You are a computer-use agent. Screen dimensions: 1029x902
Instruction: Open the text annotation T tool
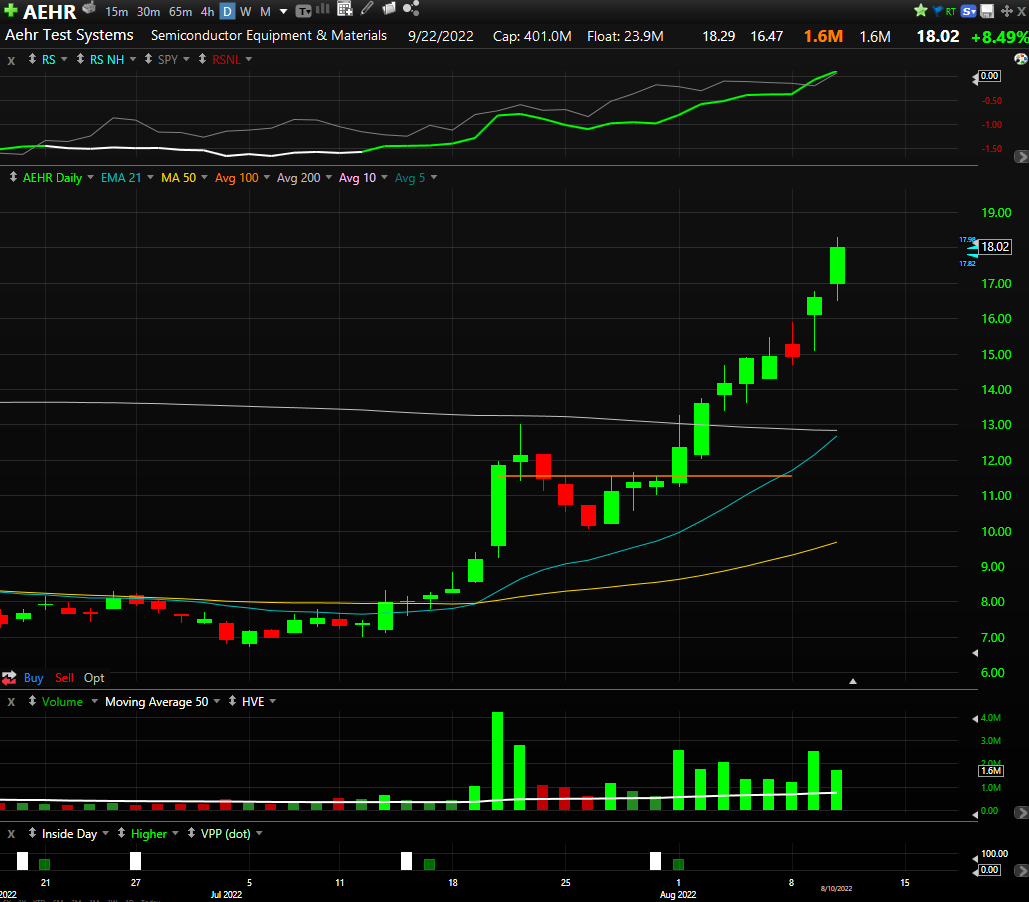[x=303, y=11]
